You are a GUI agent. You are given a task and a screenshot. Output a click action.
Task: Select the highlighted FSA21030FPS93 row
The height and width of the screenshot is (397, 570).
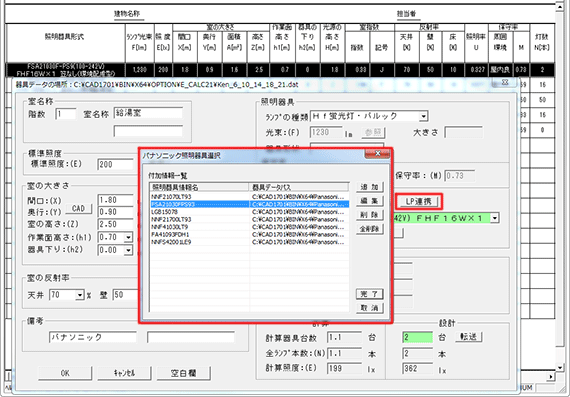tap(249, 204)
